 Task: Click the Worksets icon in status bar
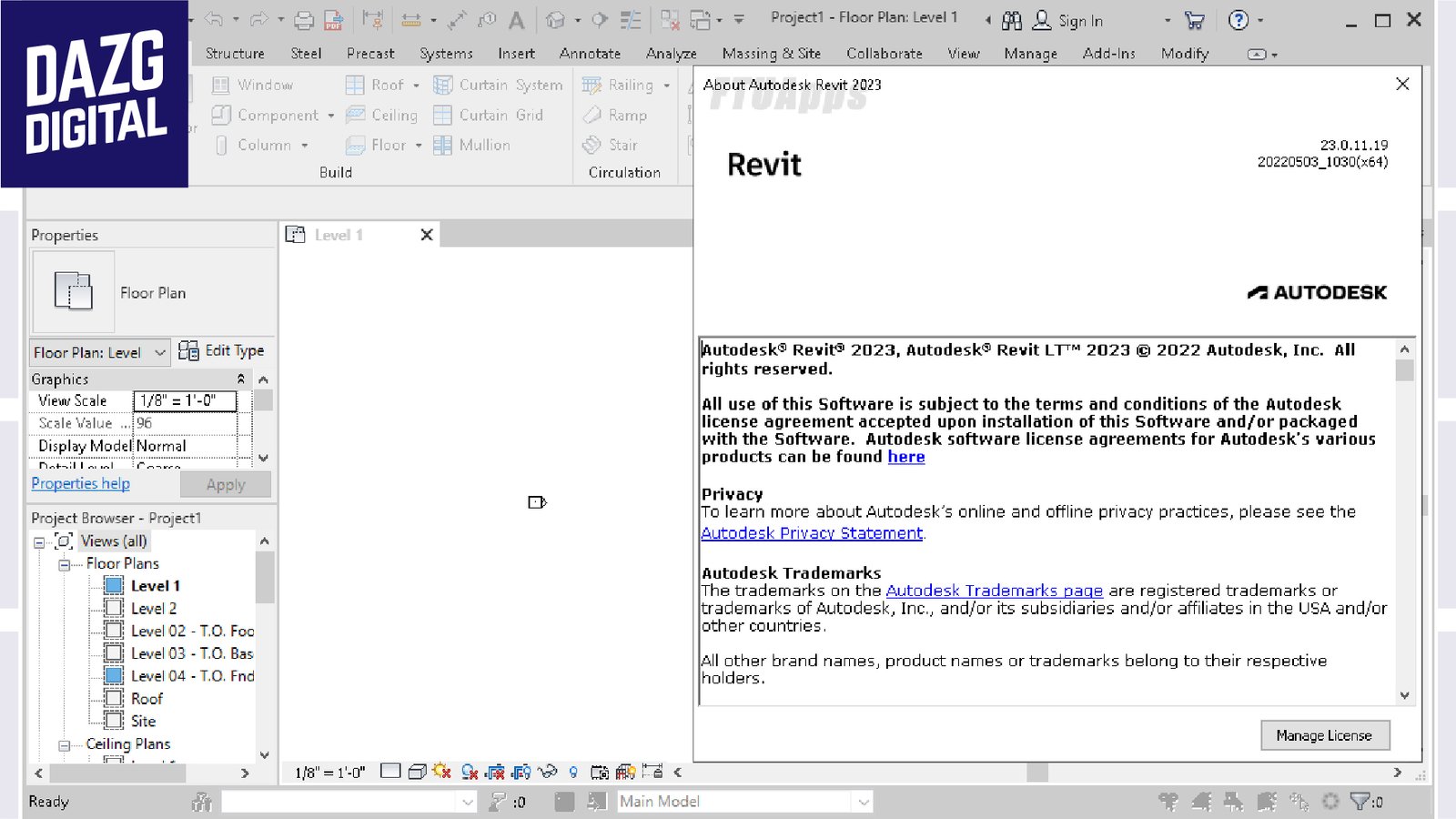(202, 802)
